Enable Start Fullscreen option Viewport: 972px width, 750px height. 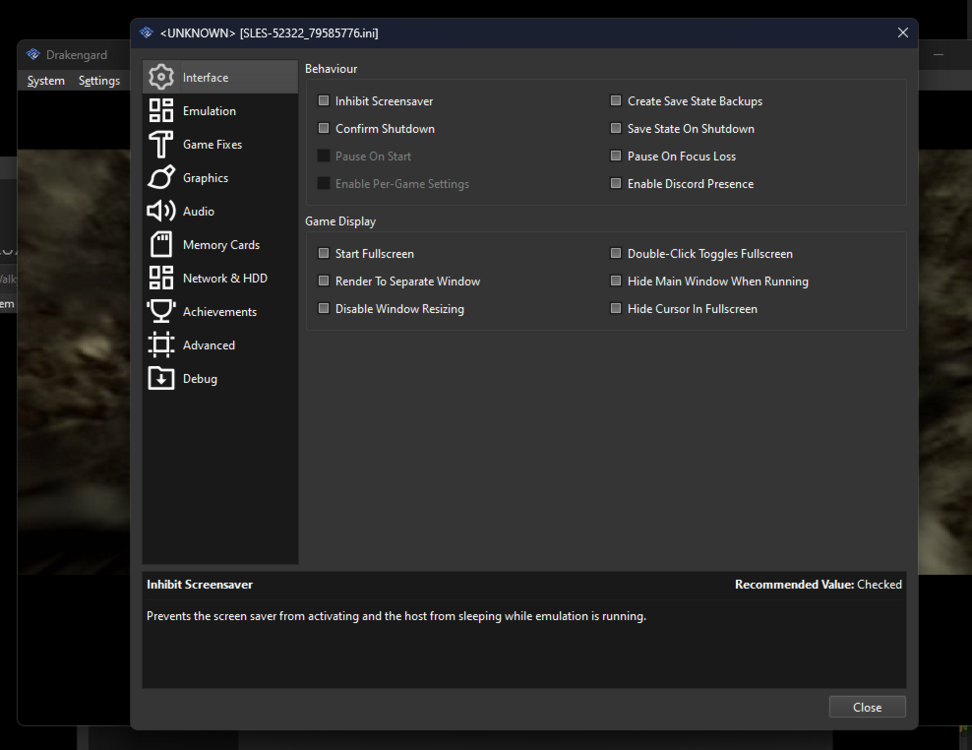point(324,254)
